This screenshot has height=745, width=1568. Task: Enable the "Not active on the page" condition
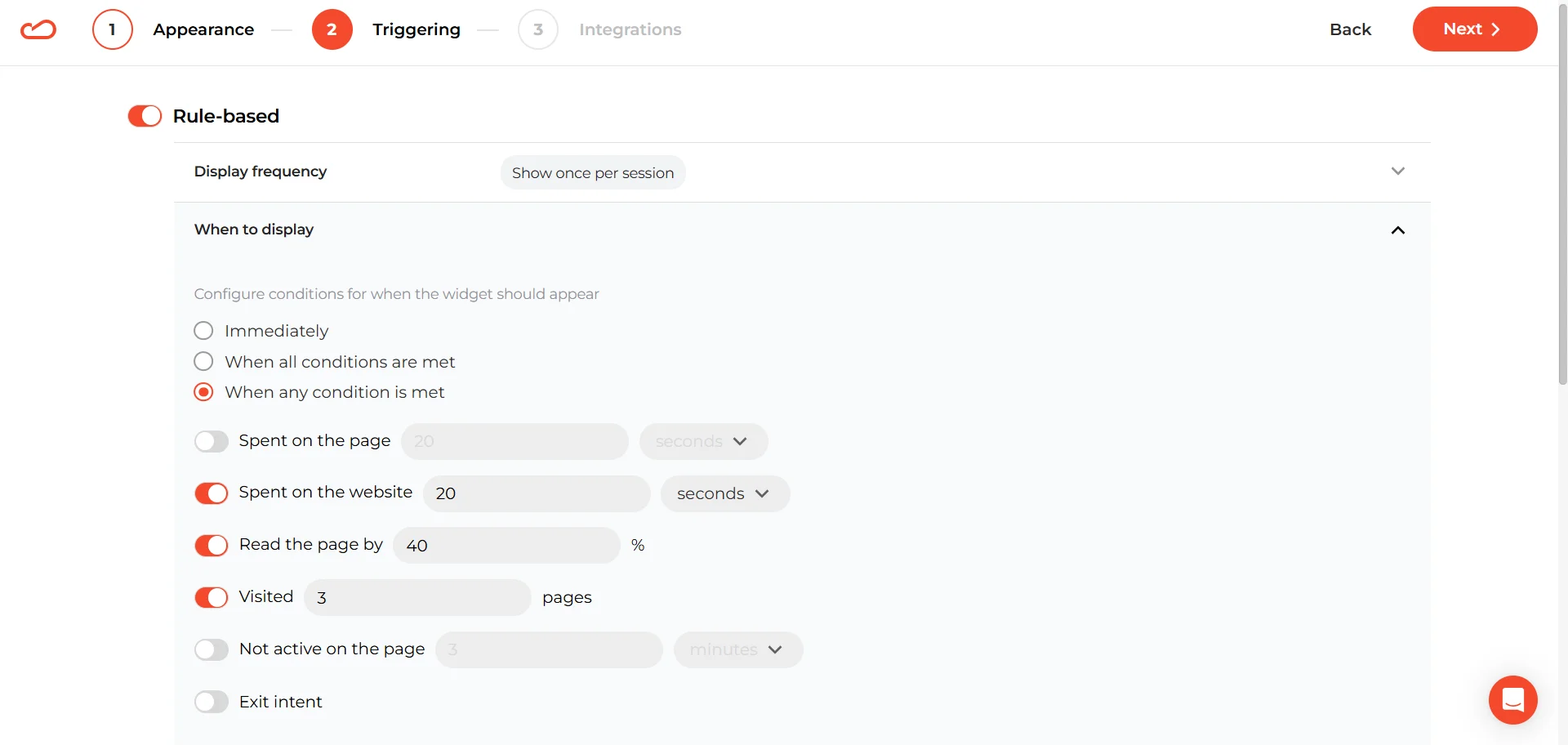(x=211, y=649)
